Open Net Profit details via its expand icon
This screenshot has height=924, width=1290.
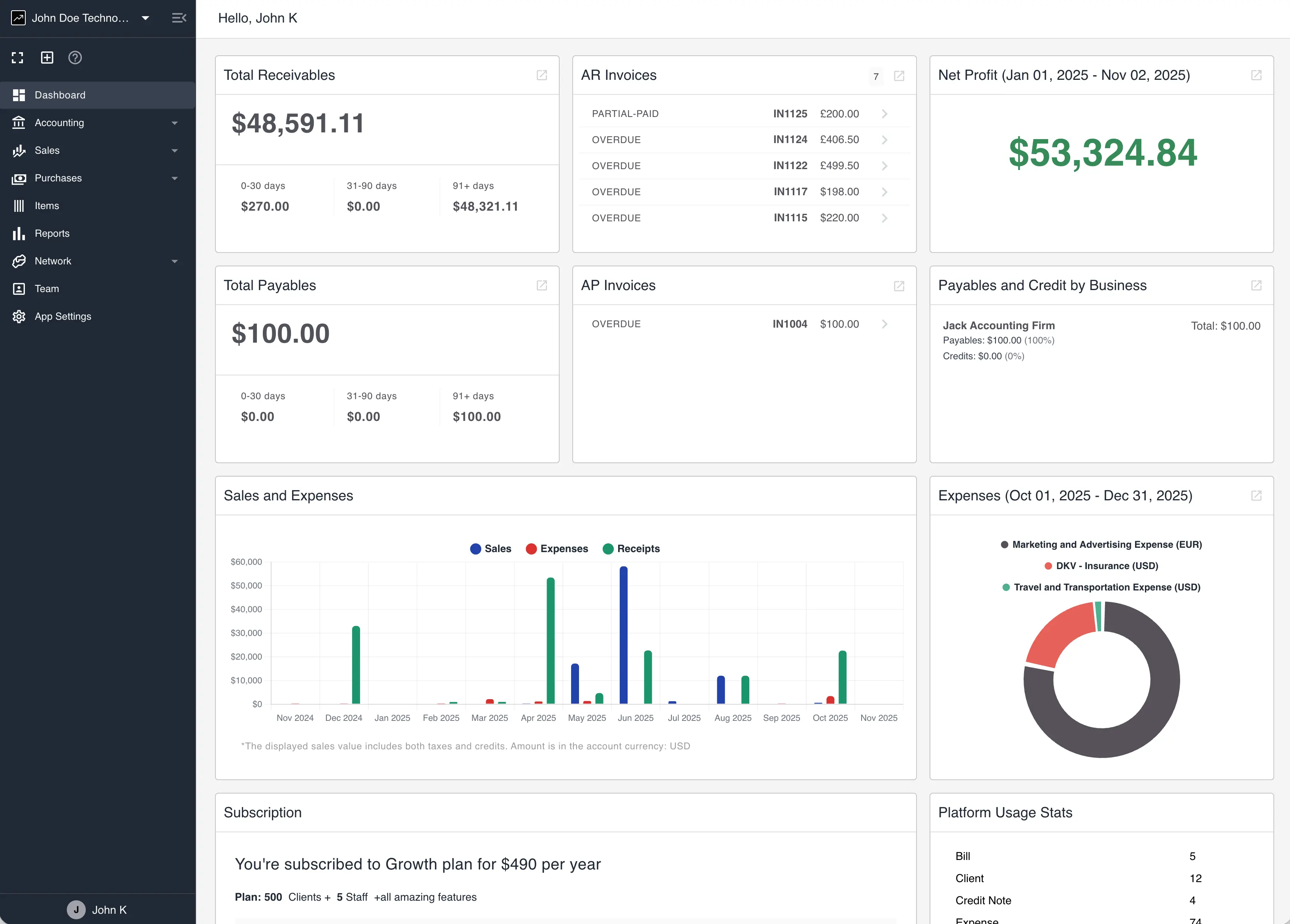tap(1256, 75)
